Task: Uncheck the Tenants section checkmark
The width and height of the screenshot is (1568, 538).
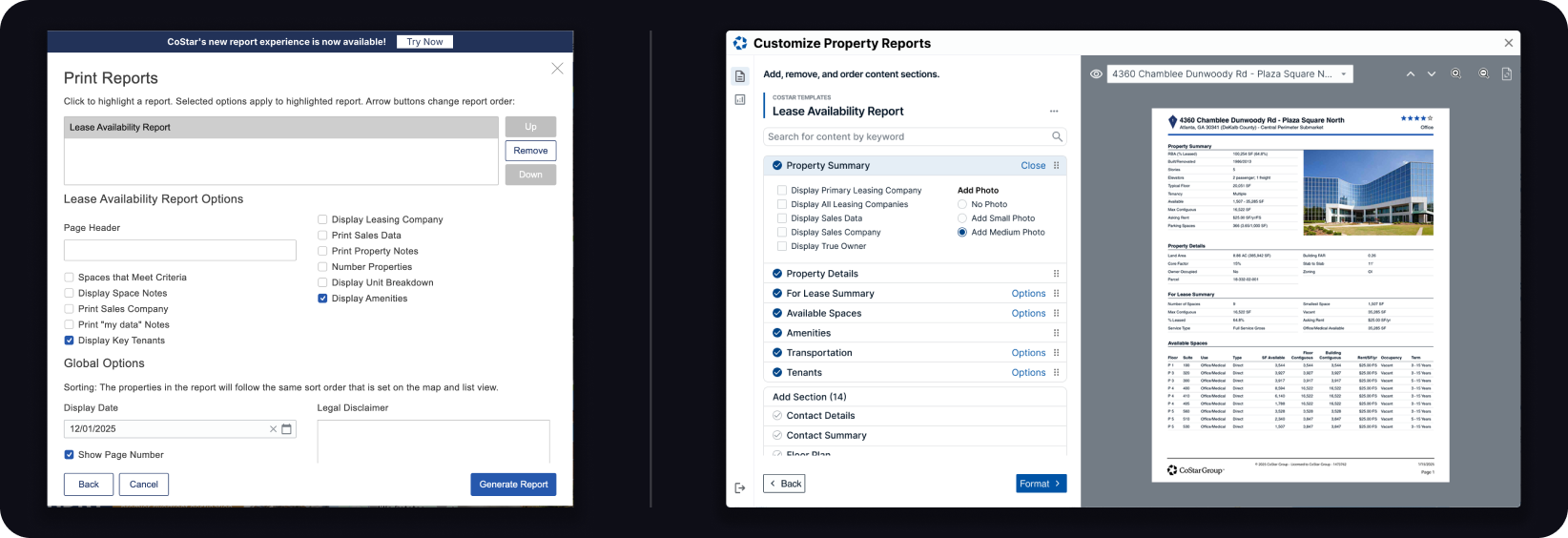Action: click(x=777, y=373)
